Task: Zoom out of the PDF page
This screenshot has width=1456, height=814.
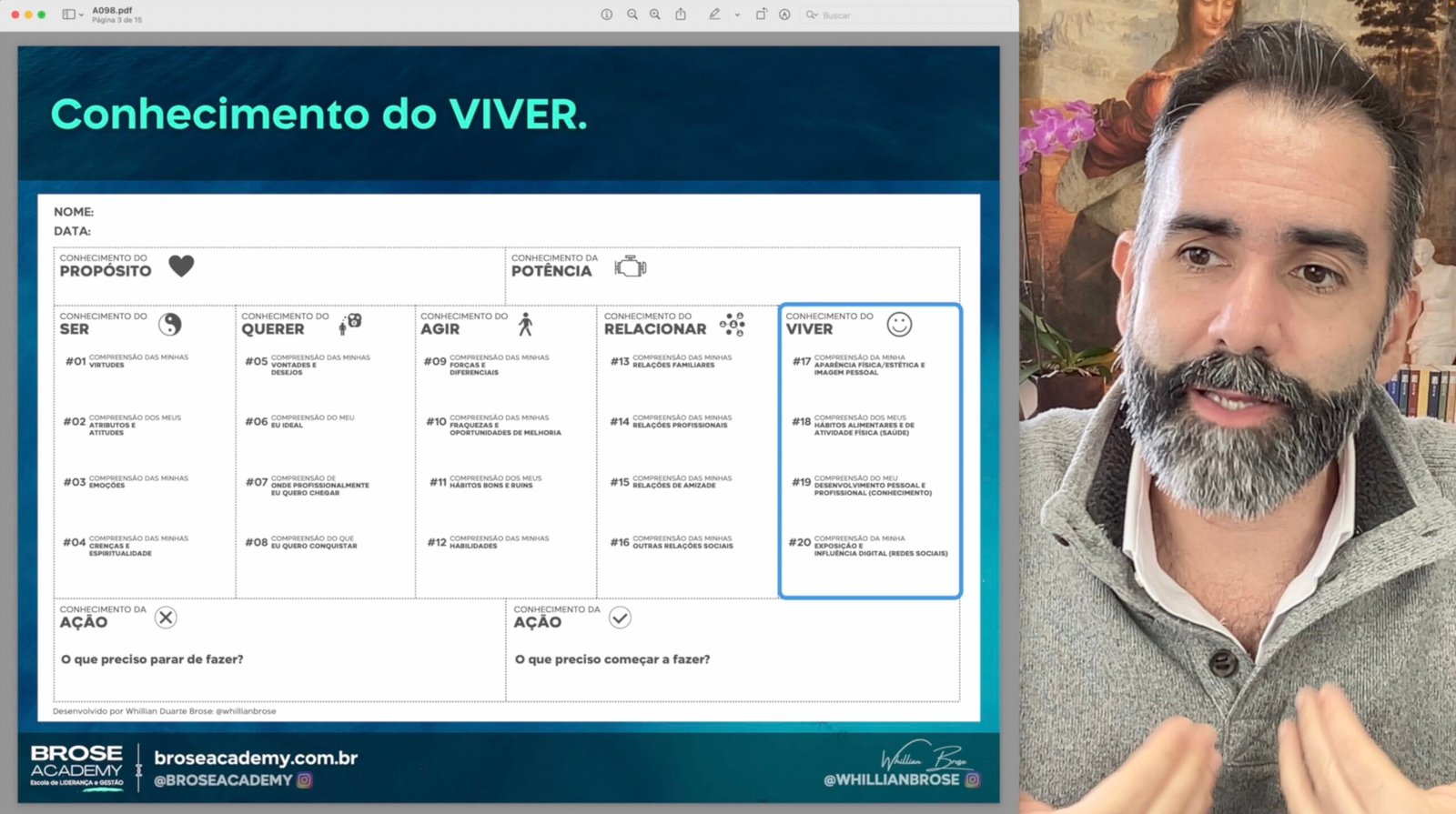Action: (632, 15)
